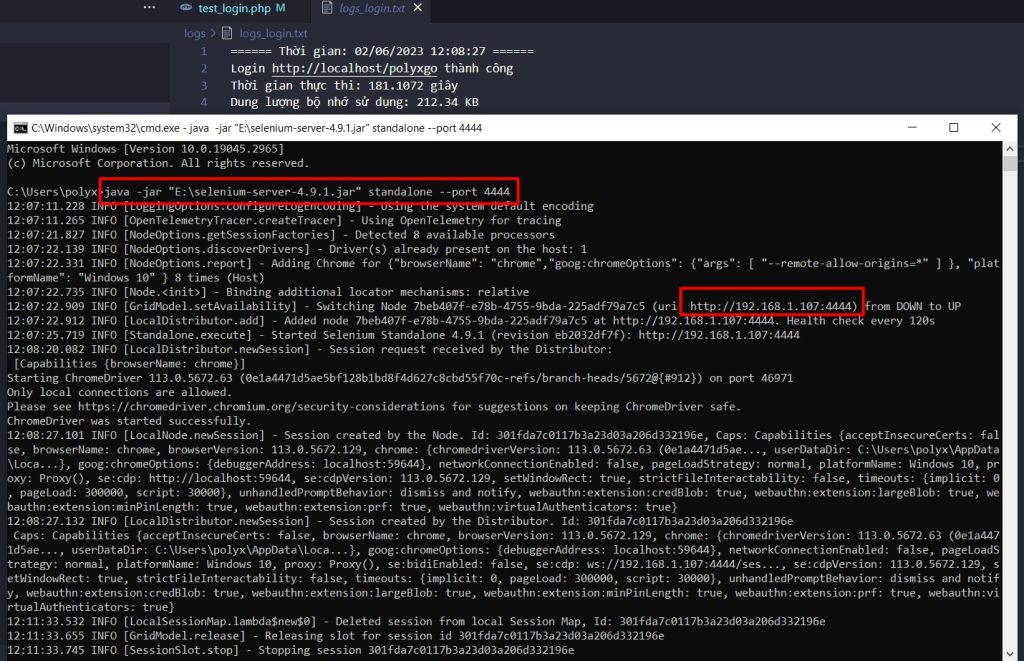
Task: Open the http://localhost/polyxgo link
Action: point(355,69)
